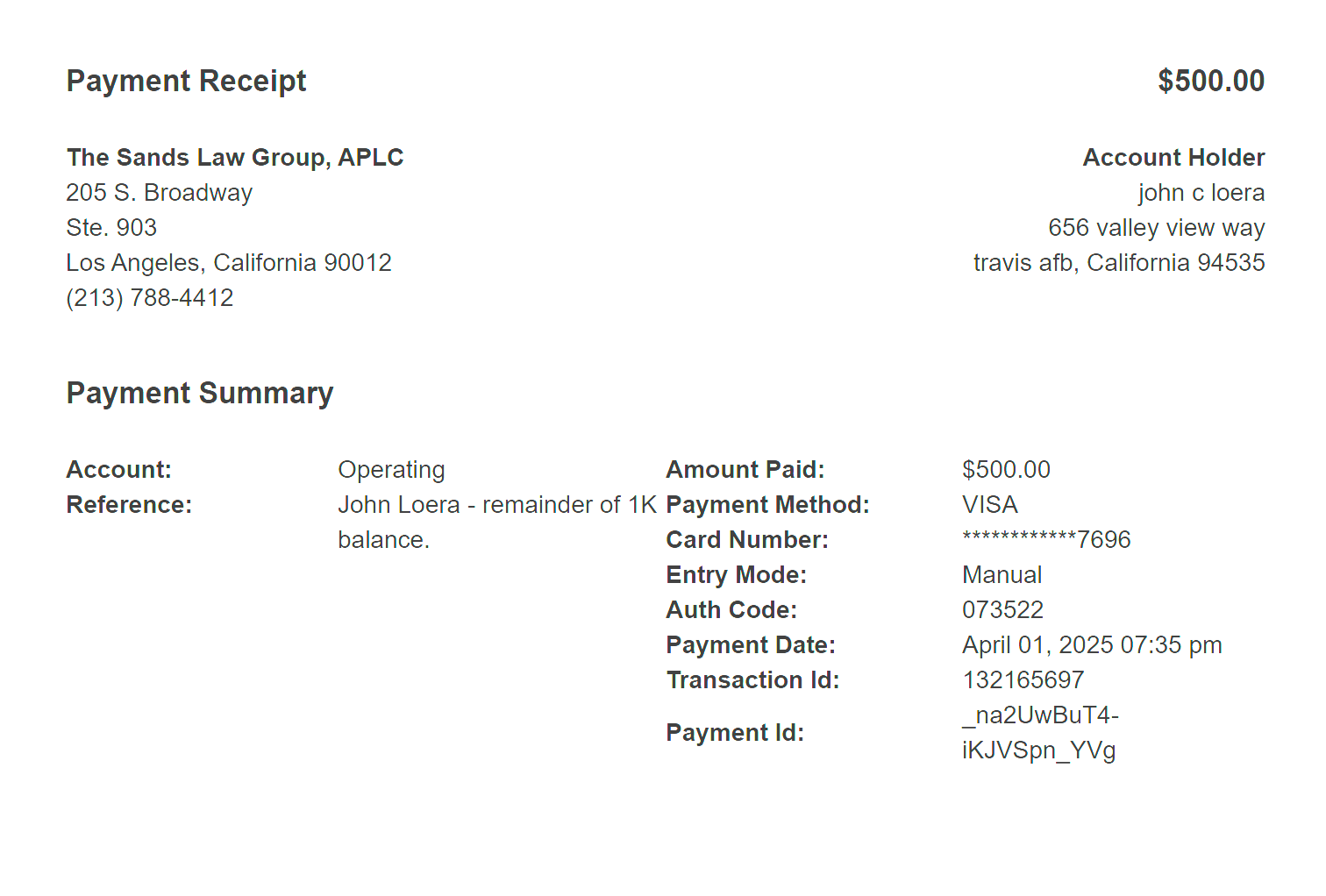Image resolution: width=1326 pixels, height=896 pixels.
Task: Click the phone number (213) 788-4412
Action: pyautogui.click(x=150, y=297)
